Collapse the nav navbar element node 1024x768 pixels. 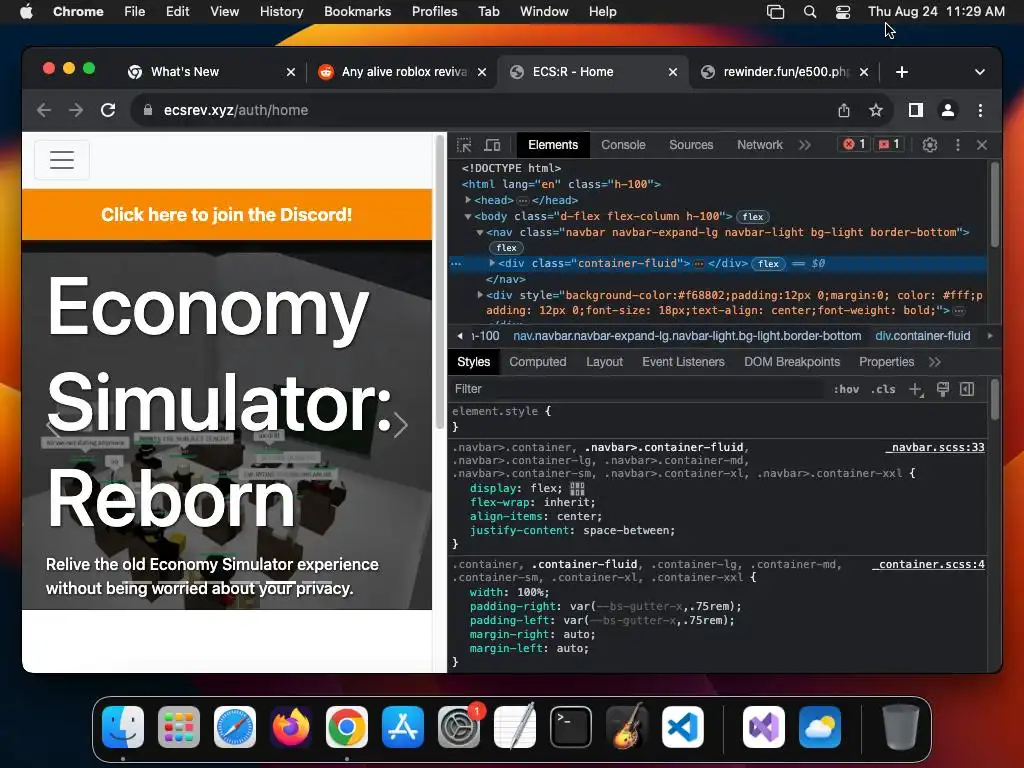480,232
